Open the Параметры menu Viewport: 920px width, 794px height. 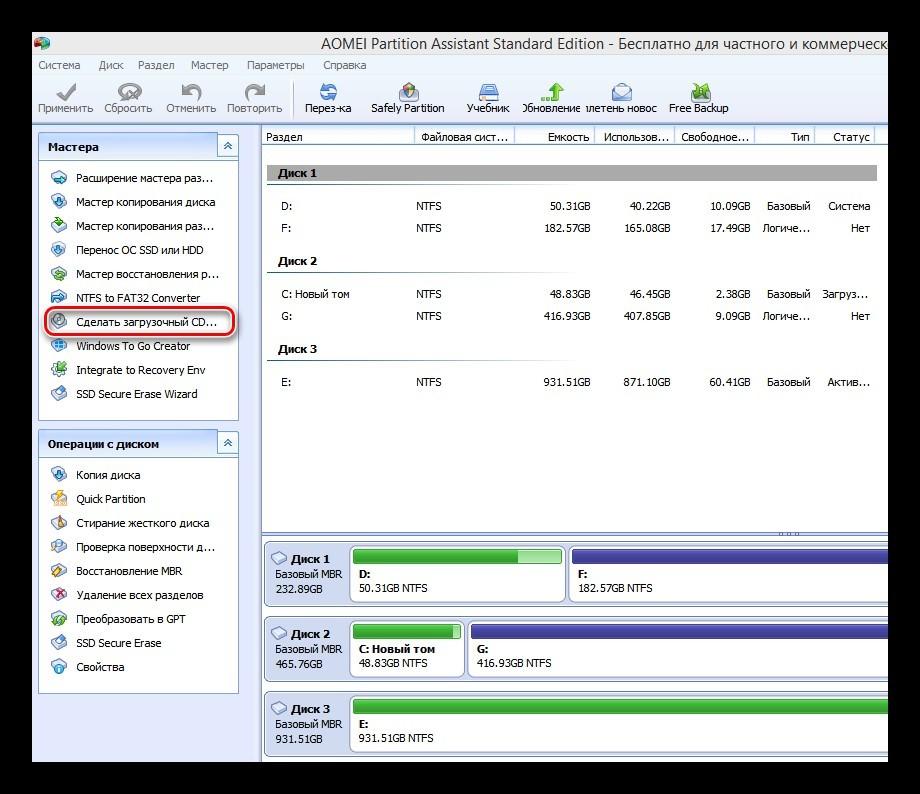(276, 65)
